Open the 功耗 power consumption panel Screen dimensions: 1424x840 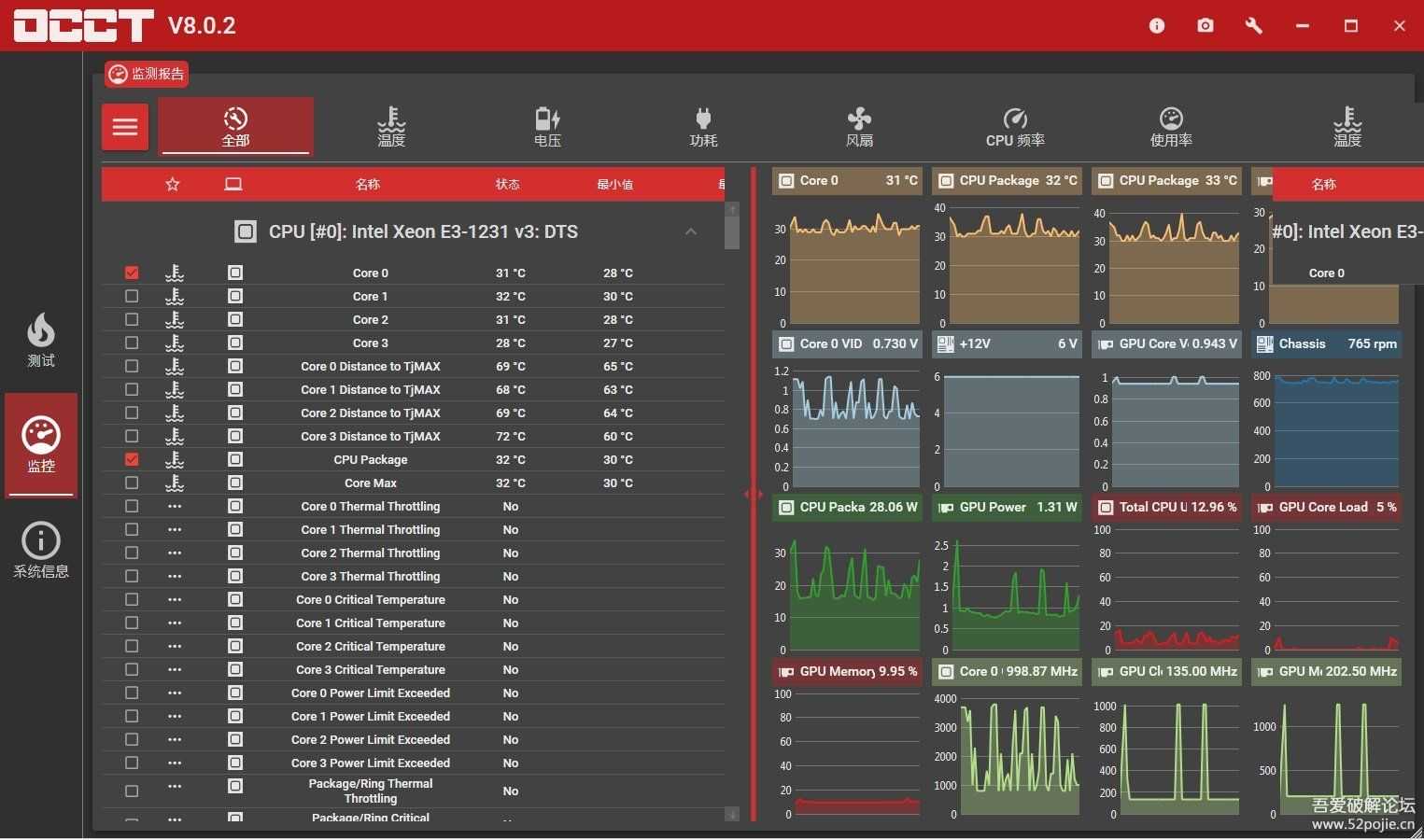click(x=703, y=127)
